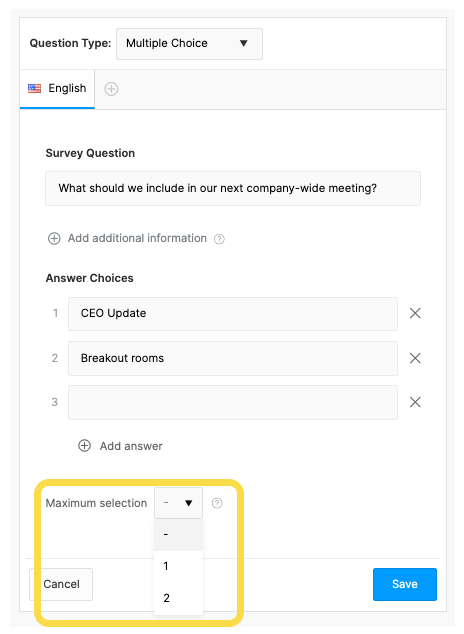Switch to the English language tab

[x=57, y=89]
